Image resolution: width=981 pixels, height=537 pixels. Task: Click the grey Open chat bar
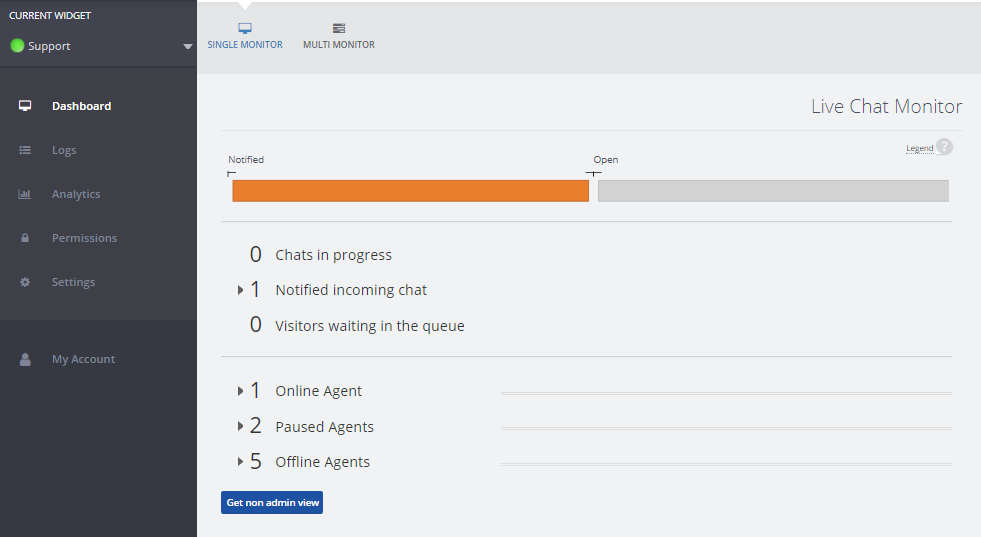coord(773,191)
